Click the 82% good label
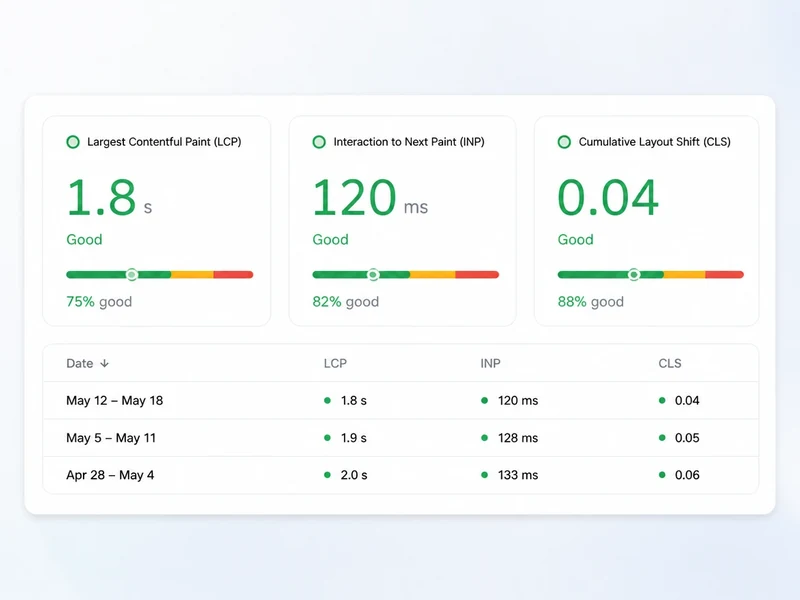Screen dimensions: 800x600 [345, 302]
